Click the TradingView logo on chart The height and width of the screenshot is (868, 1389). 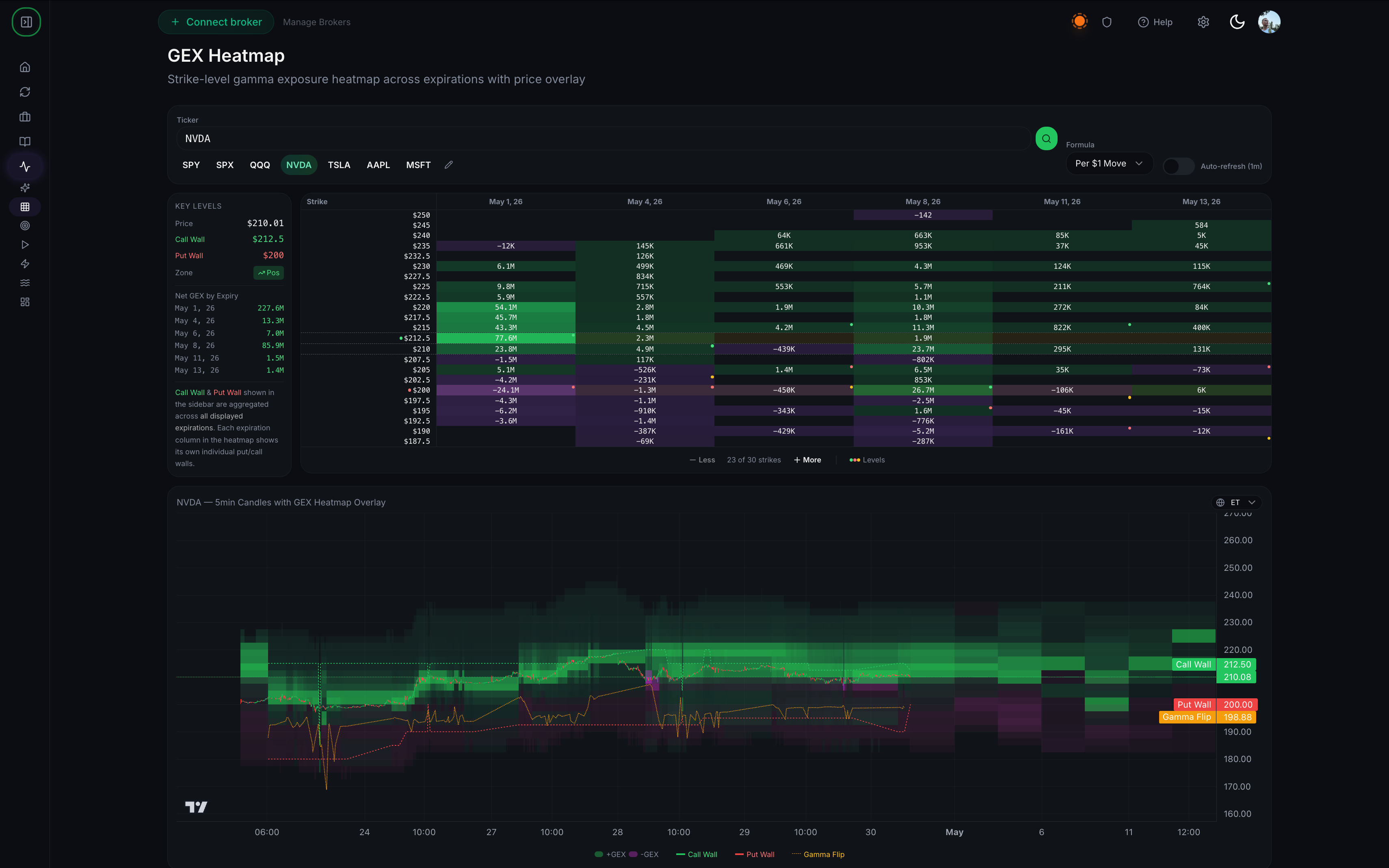coord(196,807)
